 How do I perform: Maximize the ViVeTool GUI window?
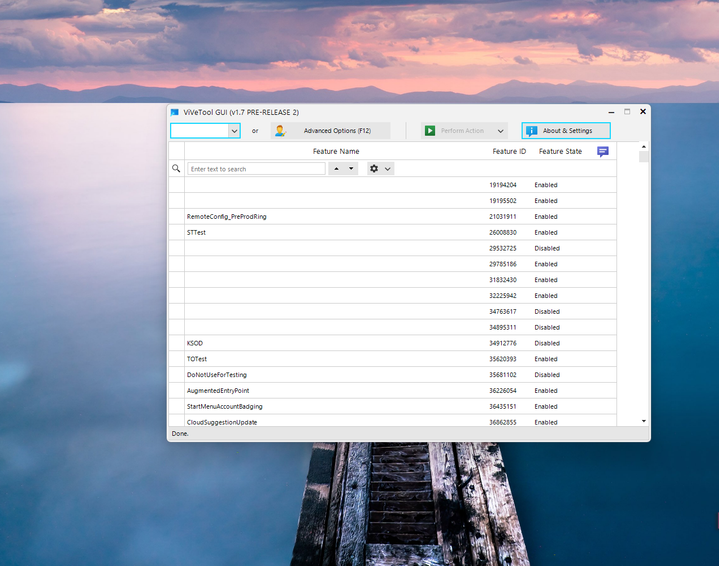click(x=627, y=112)
